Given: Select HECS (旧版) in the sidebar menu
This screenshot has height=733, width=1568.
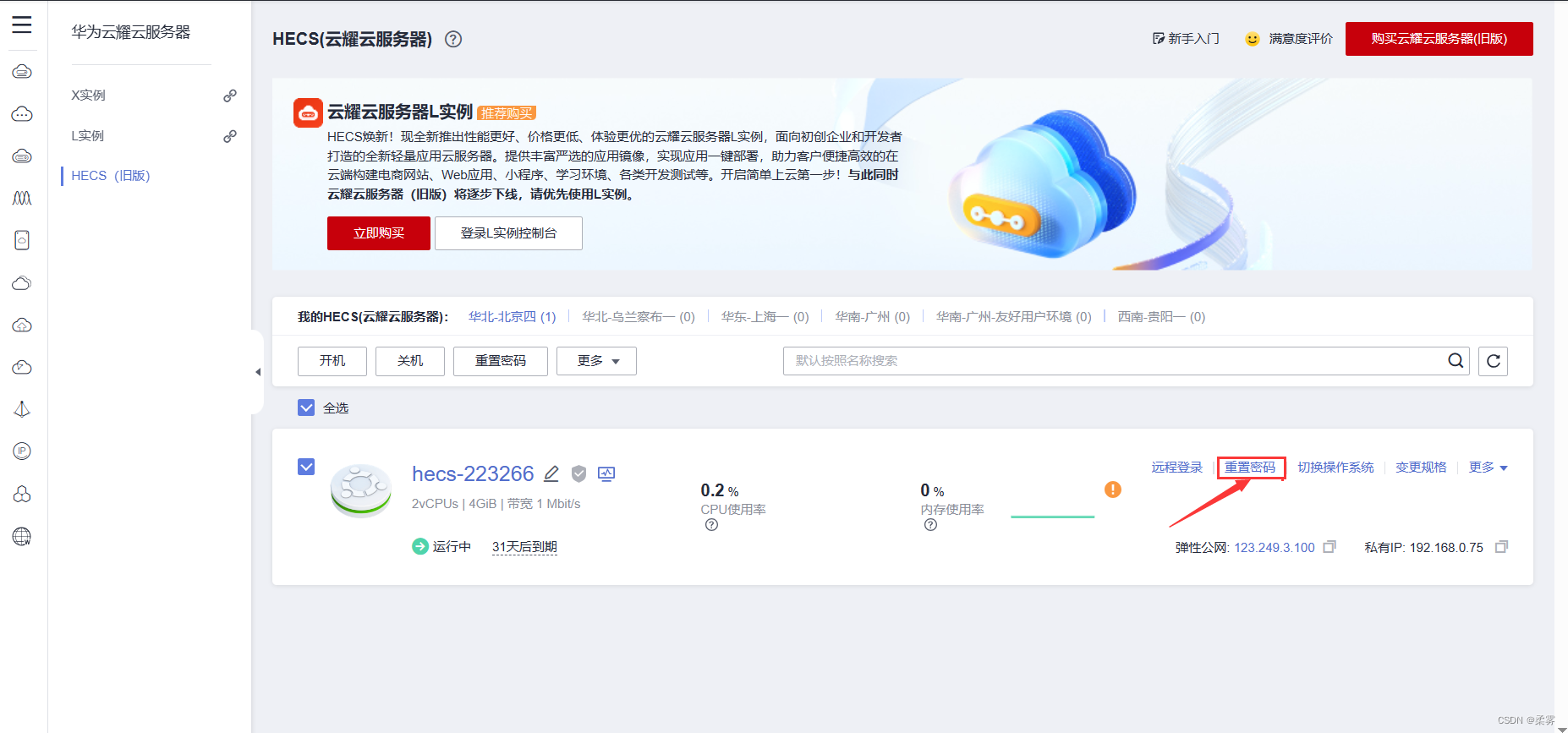Looking at the screenshot, I should (111, 176).
